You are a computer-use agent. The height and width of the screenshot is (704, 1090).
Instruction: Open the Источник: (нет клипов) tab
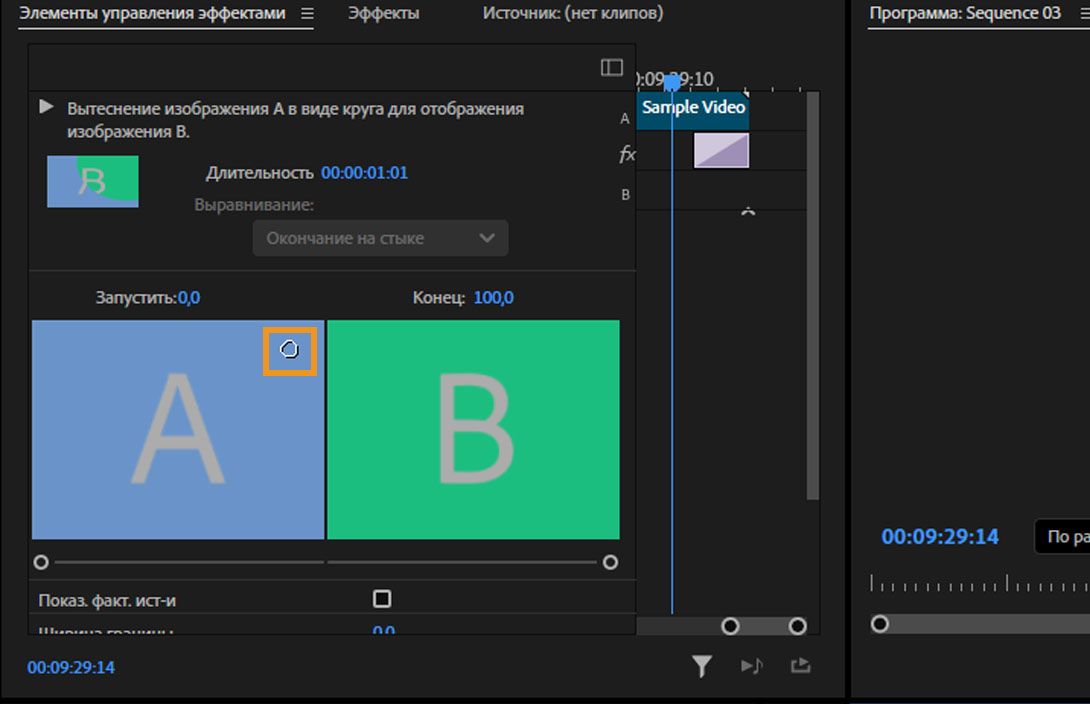(572, 14)
